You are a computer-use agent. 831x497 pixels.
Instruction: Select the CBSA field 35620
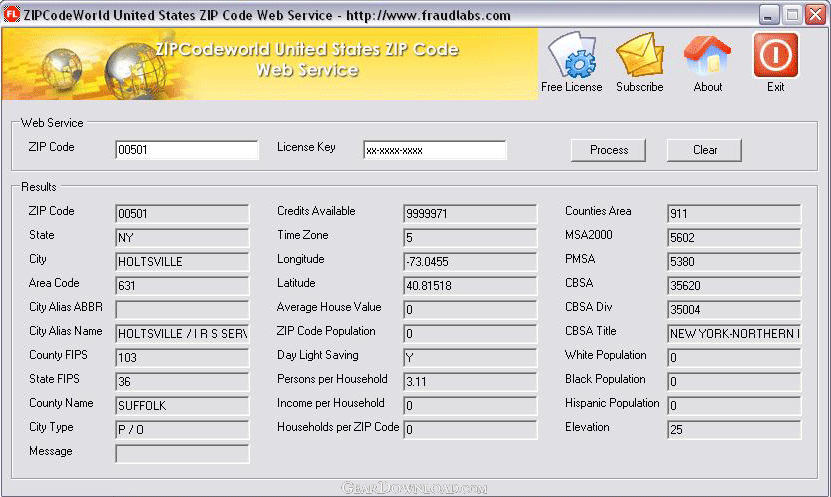tap(734, 286)
